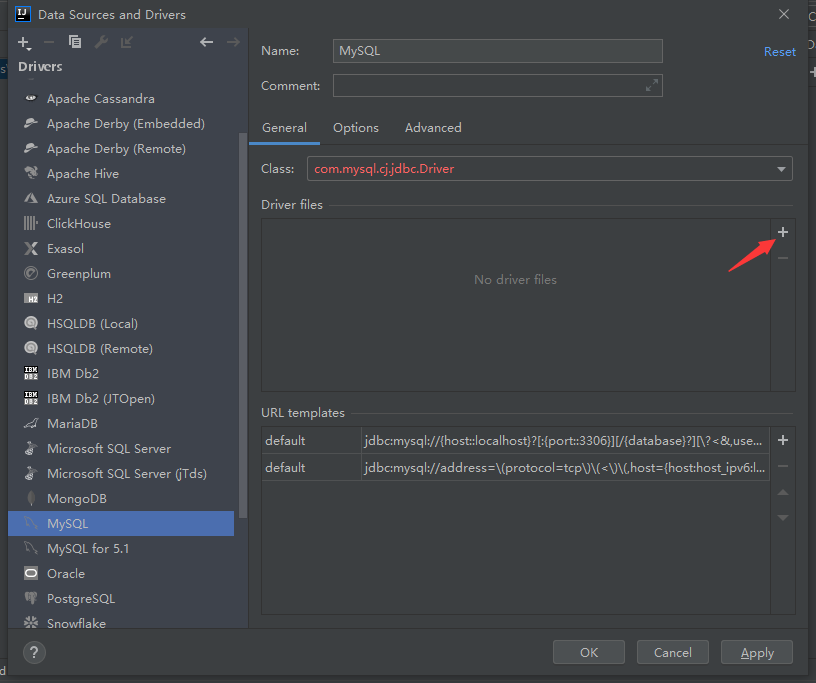Click the H2 driver icon
Viewport: 816px width, 683px height.
coord(31,298)
